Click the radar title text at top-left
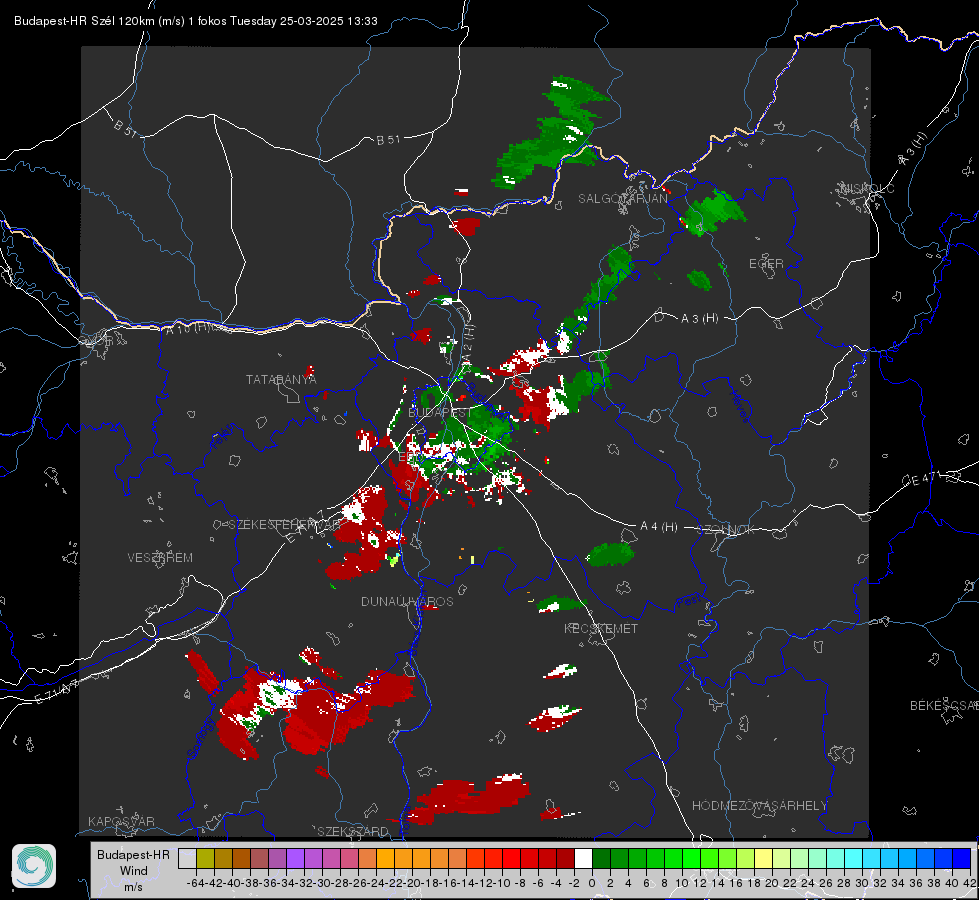 tap(195, 21)
